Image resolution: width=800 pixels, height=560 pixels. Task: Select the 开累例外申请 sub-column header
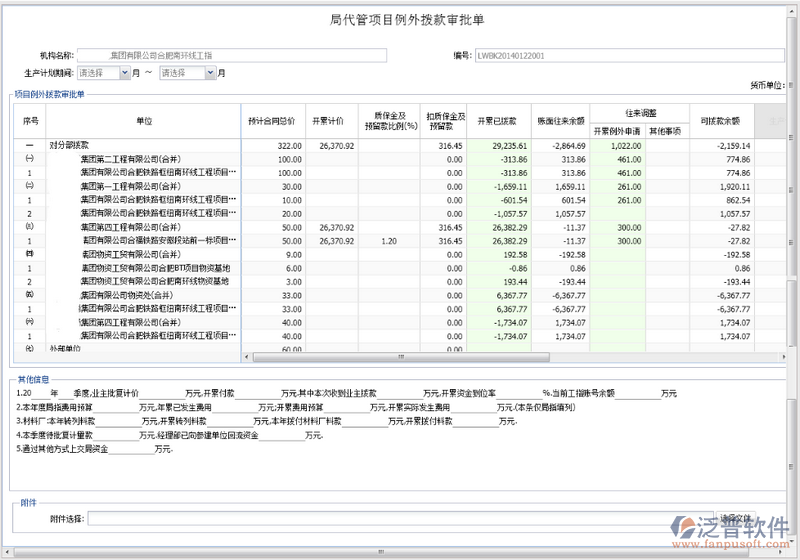tap(616, 130)
